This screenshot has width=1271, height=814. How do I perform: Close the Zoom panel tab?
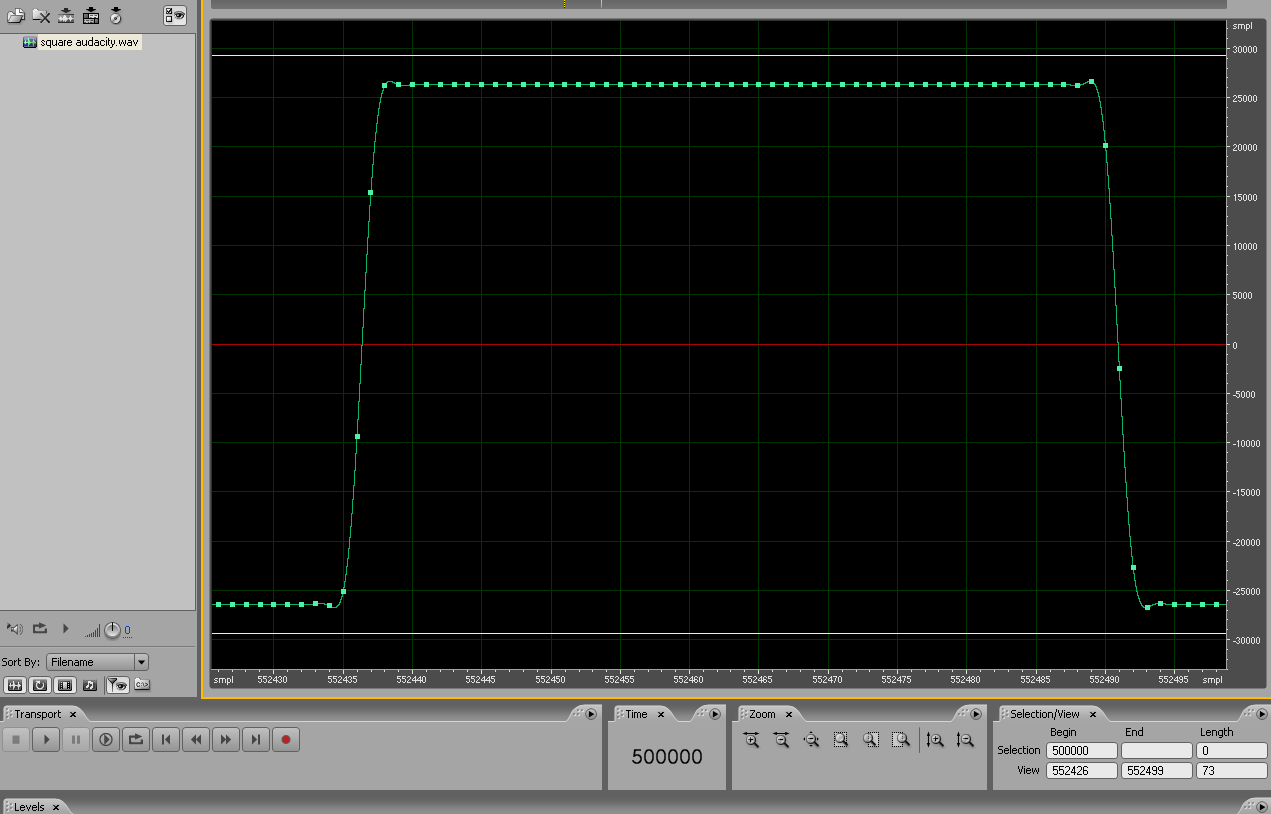click(788, 715)
